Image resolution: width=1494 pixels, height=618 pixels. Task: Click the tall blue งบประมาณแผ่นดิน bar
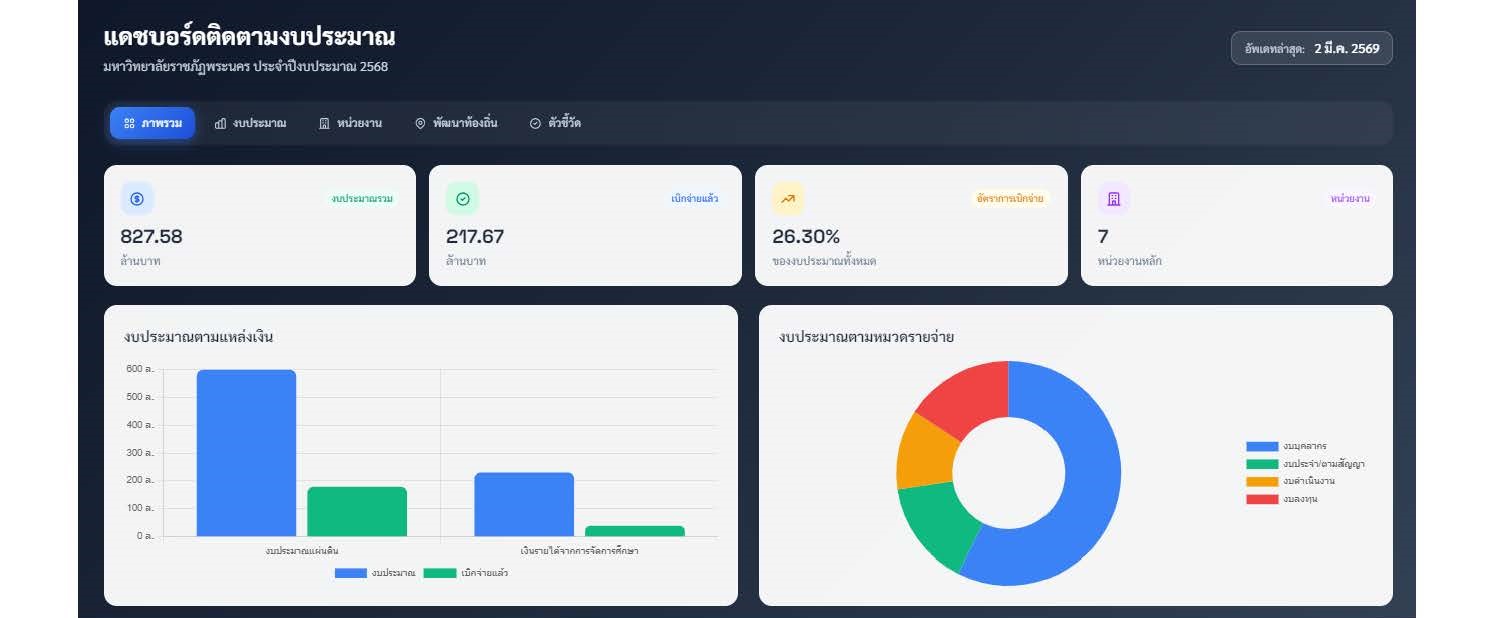click(246, 453)
